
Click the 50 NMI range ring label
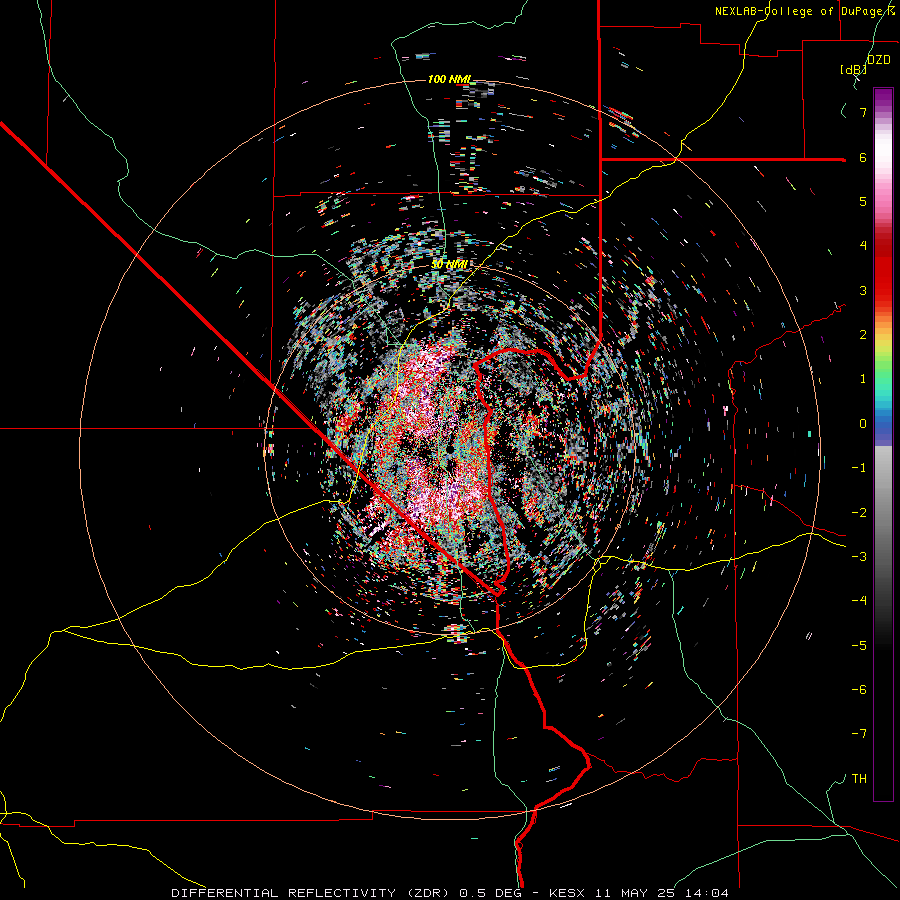click(x=449, y=264)
